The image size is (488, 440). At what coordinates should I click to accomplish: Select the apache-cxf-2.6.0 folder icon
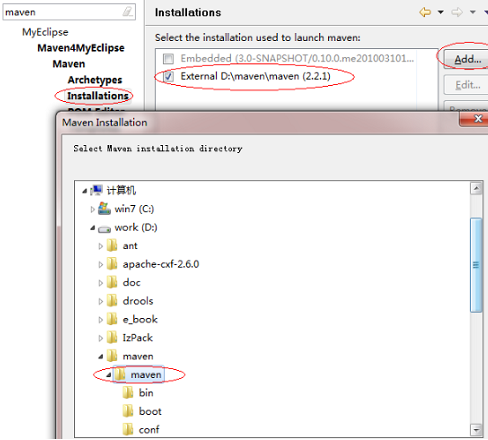(x=112, y=264)
